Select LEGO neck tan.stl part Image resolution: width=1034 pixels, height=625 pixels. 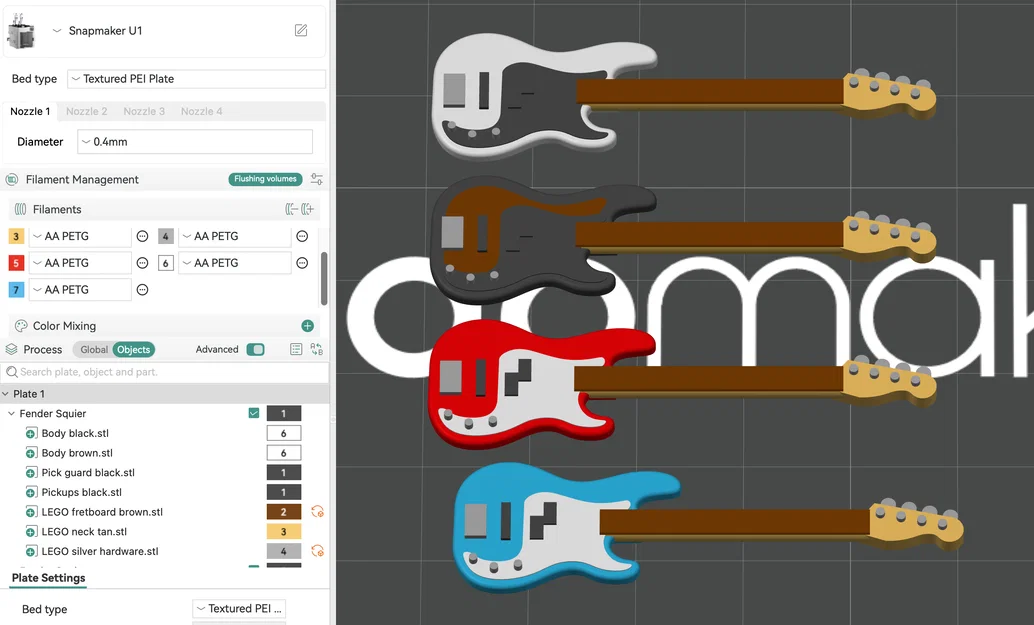(x=84, y=531)
